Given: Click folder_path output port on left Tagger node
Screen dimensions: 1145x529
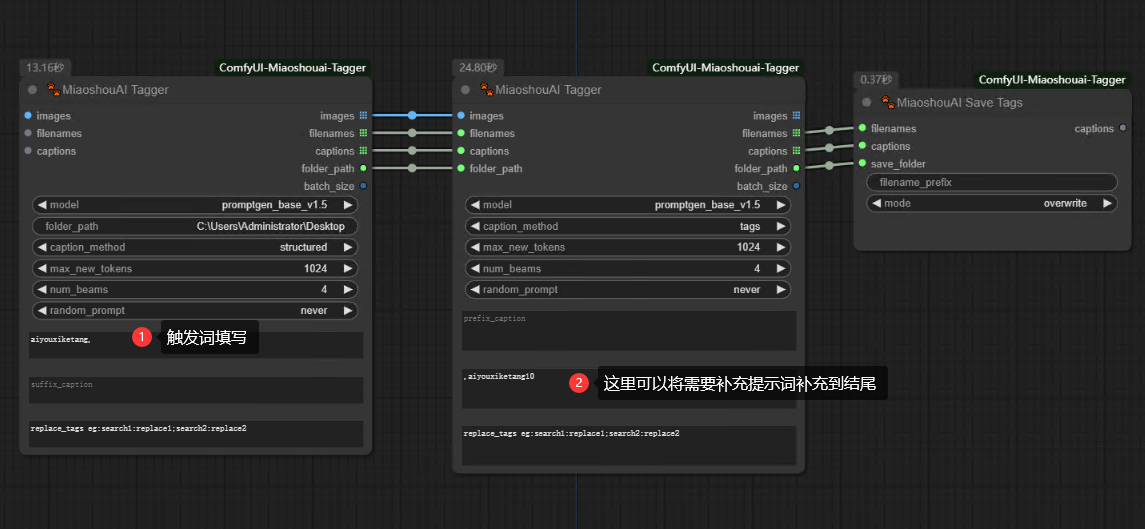Looking at the screenshot, I should click(x=363, y=169).
